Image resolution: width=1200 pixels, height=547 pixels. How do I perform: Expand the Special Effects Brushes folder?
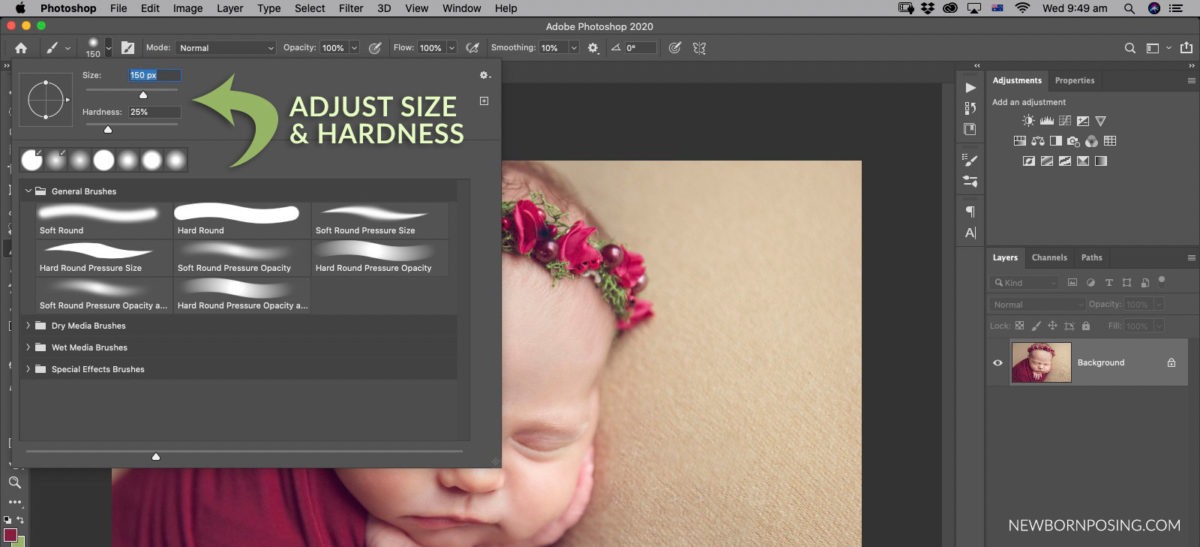click(28, 369)
